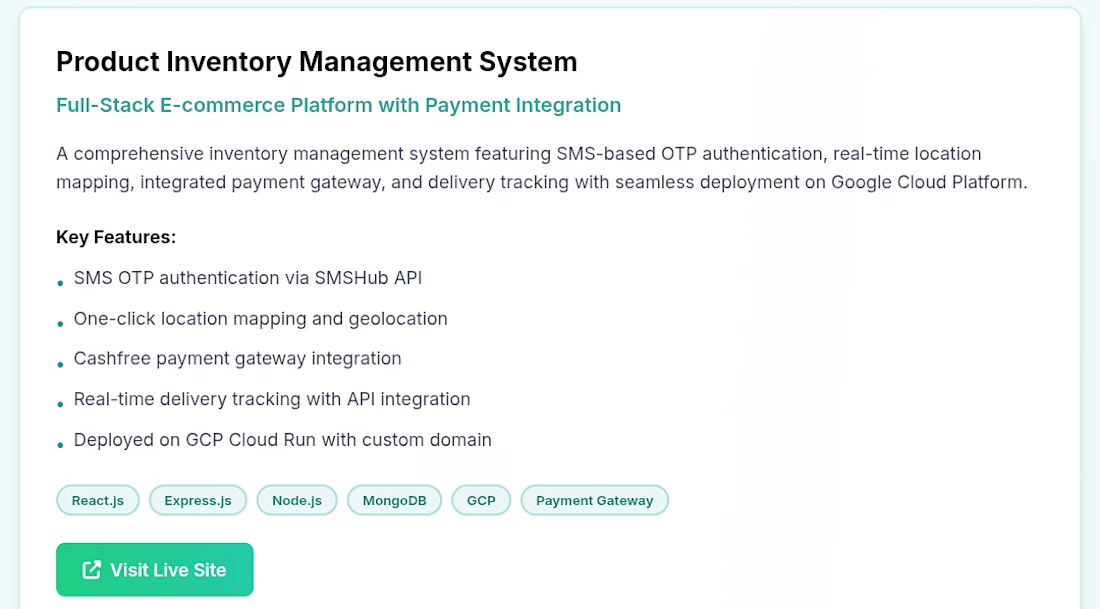Click the MongoDB tag pill
The width and height of the screenshot is (1100, 609).
[394, 500]
